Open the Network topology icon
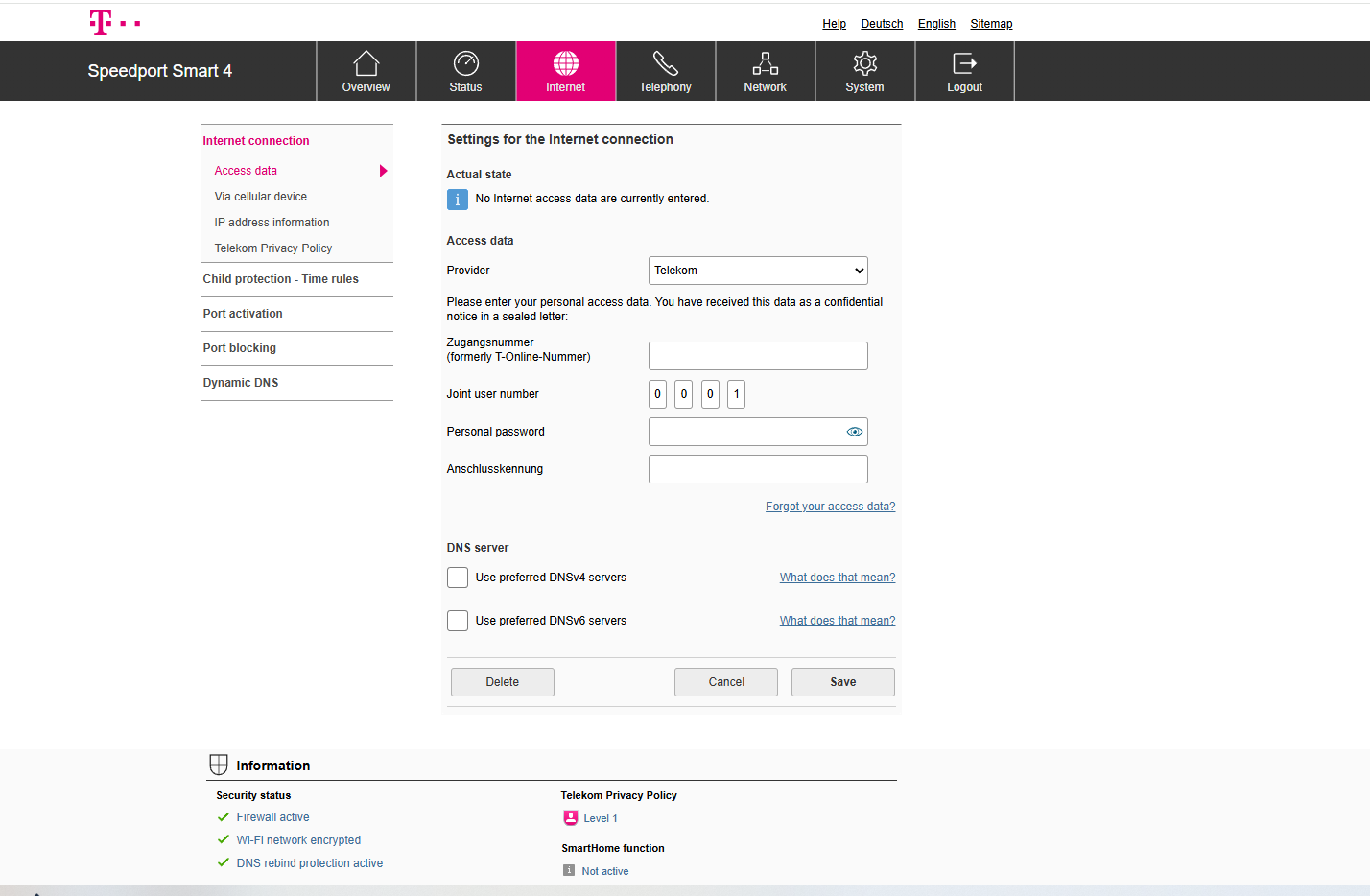Screen dimensions: 1370x896 (765, 63)
